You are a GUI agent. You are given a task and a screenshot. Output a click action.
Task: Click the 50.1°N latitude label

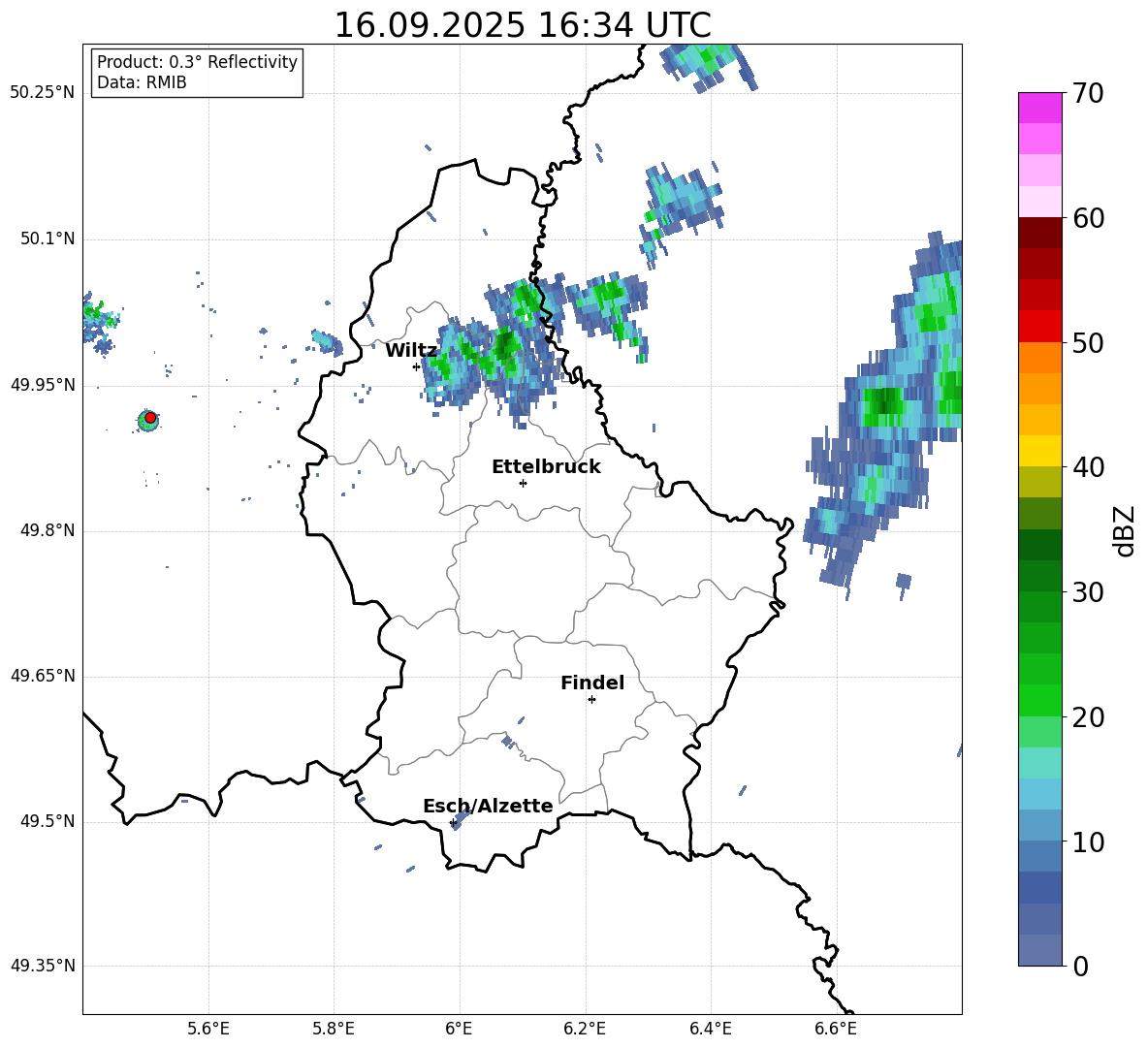48,239
